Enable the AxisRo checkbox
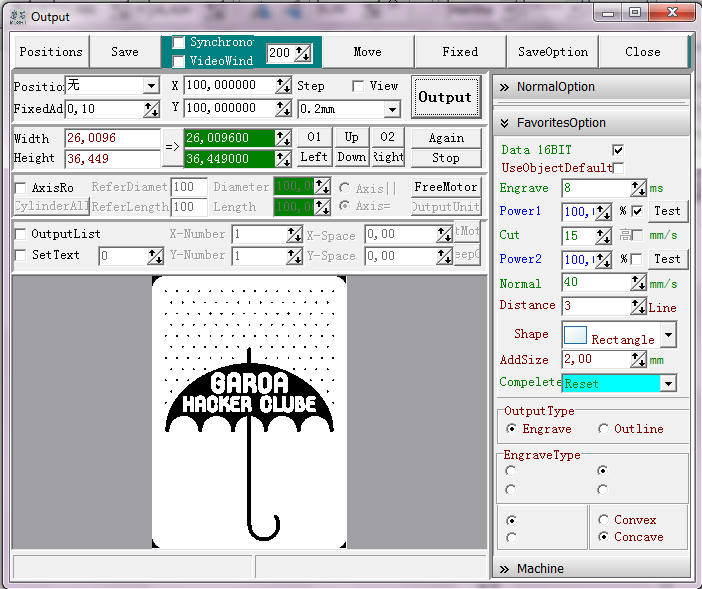The image size is (702, 589). (x=21, y=188)
